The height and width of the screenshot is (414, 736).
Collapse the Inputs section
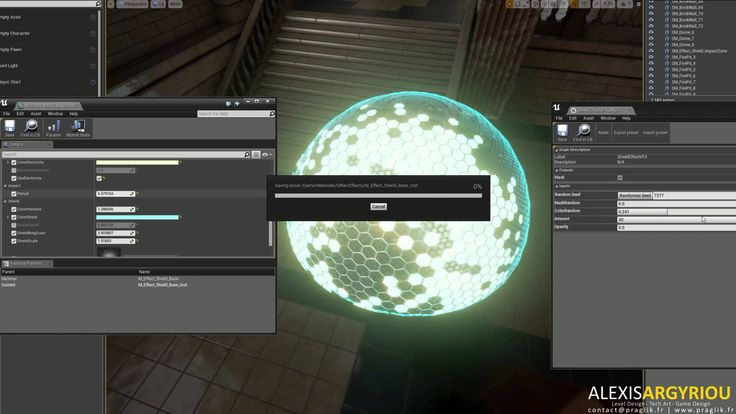pyautogui.click(x=557, y=186)
